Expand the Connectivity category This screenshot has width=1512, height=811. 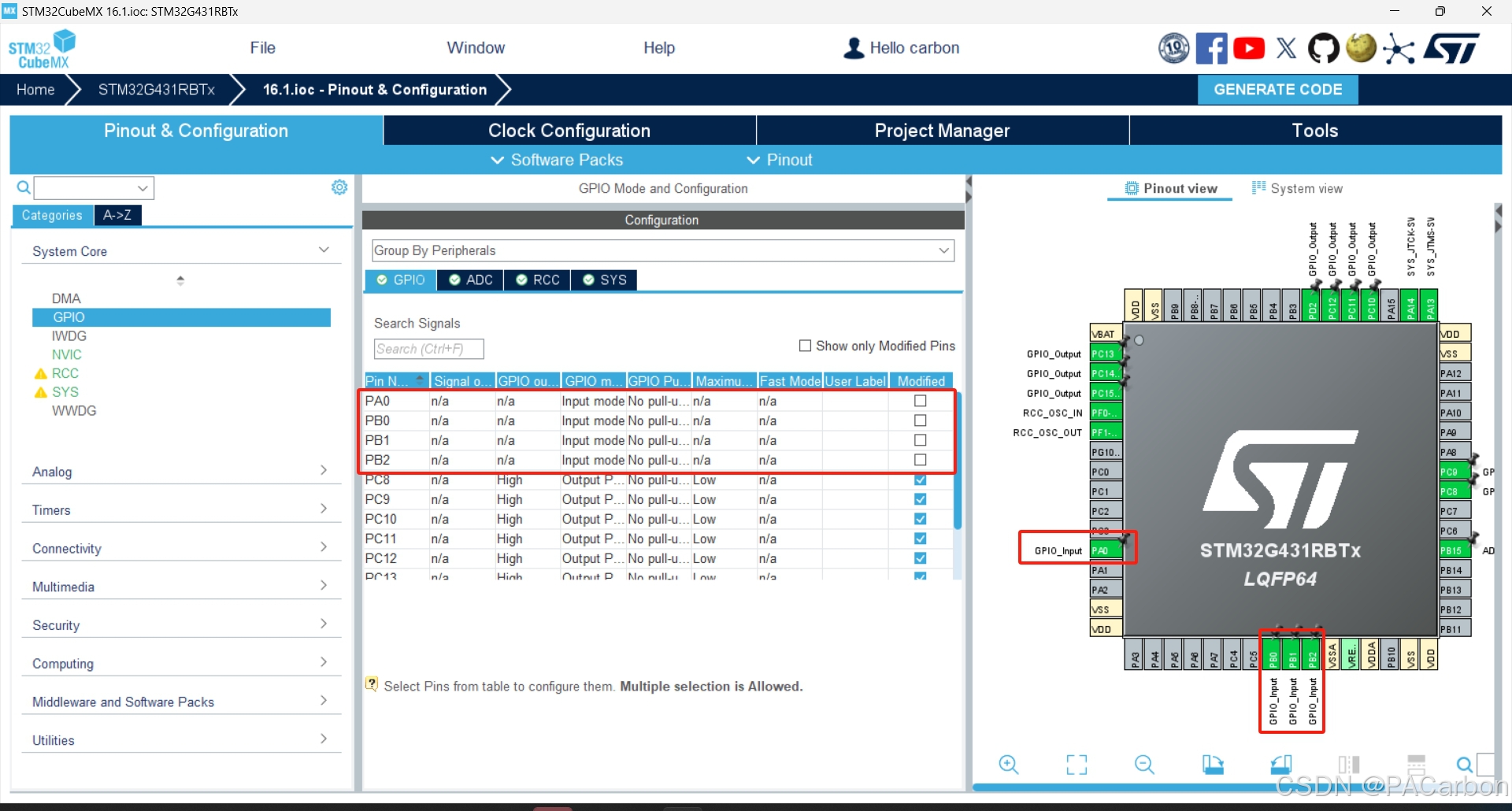point(180,549)
